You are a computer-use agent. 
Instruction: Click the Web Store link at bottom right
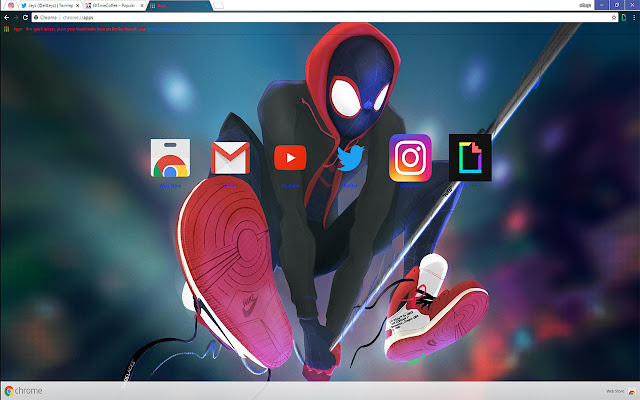(621, 391)
